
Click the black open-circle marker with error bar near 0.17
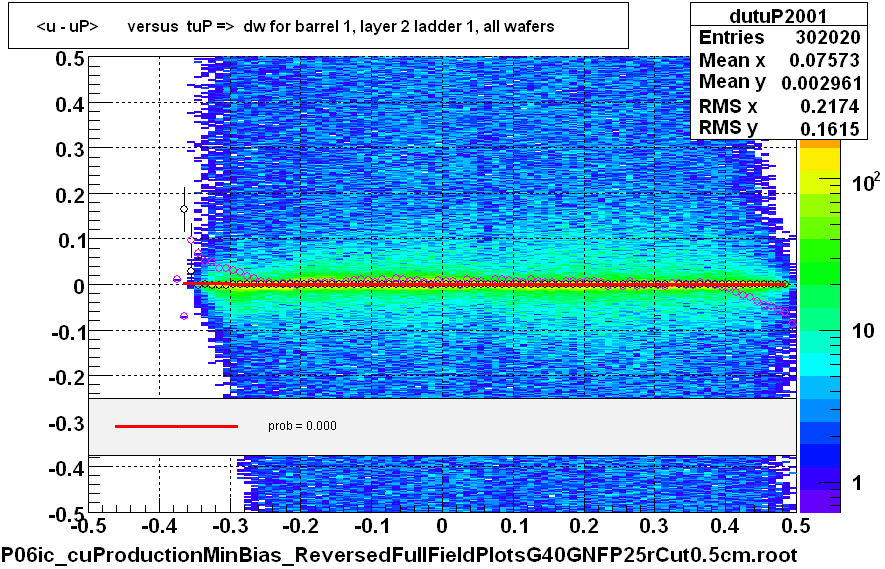(184, 209)
